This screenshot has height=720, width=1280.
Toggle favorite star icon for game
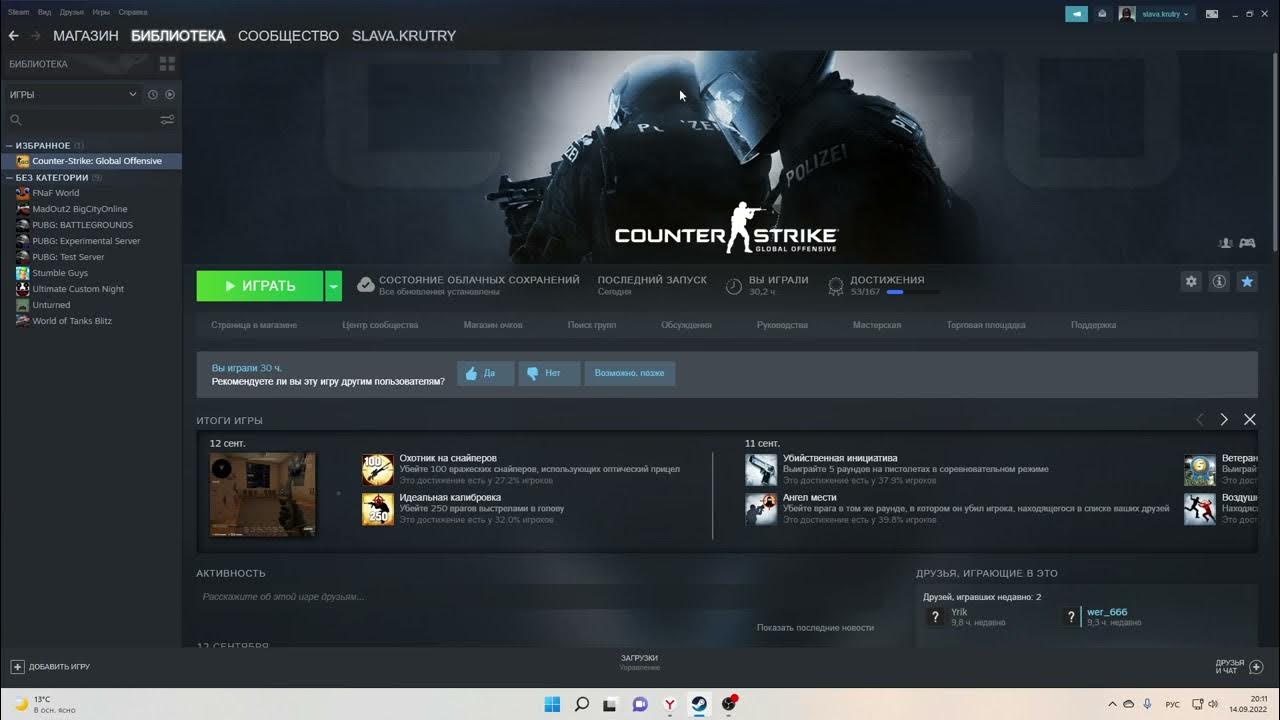click(x=1247, y=282)
